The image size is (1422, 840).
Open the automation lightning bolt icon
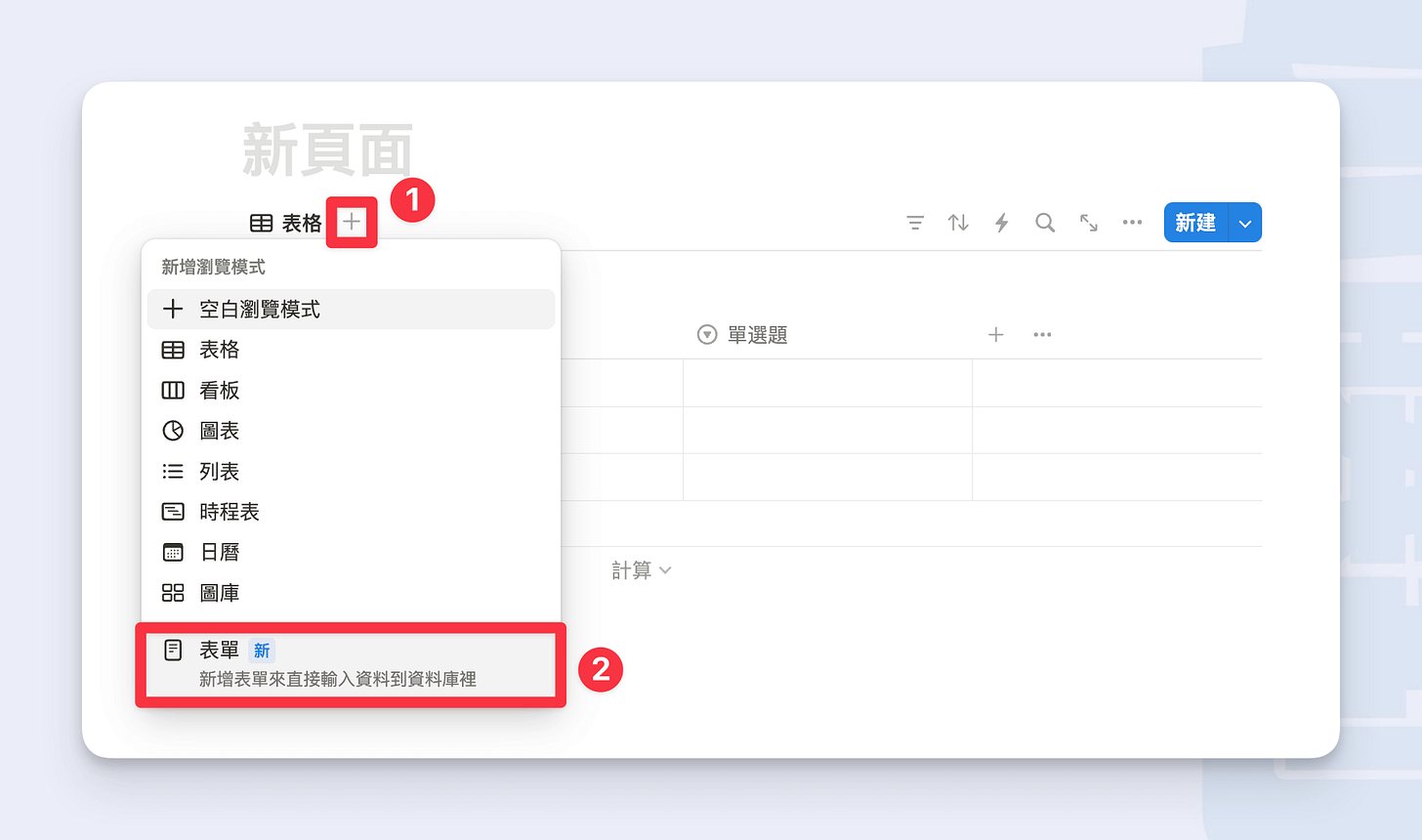coord(1001,223)
